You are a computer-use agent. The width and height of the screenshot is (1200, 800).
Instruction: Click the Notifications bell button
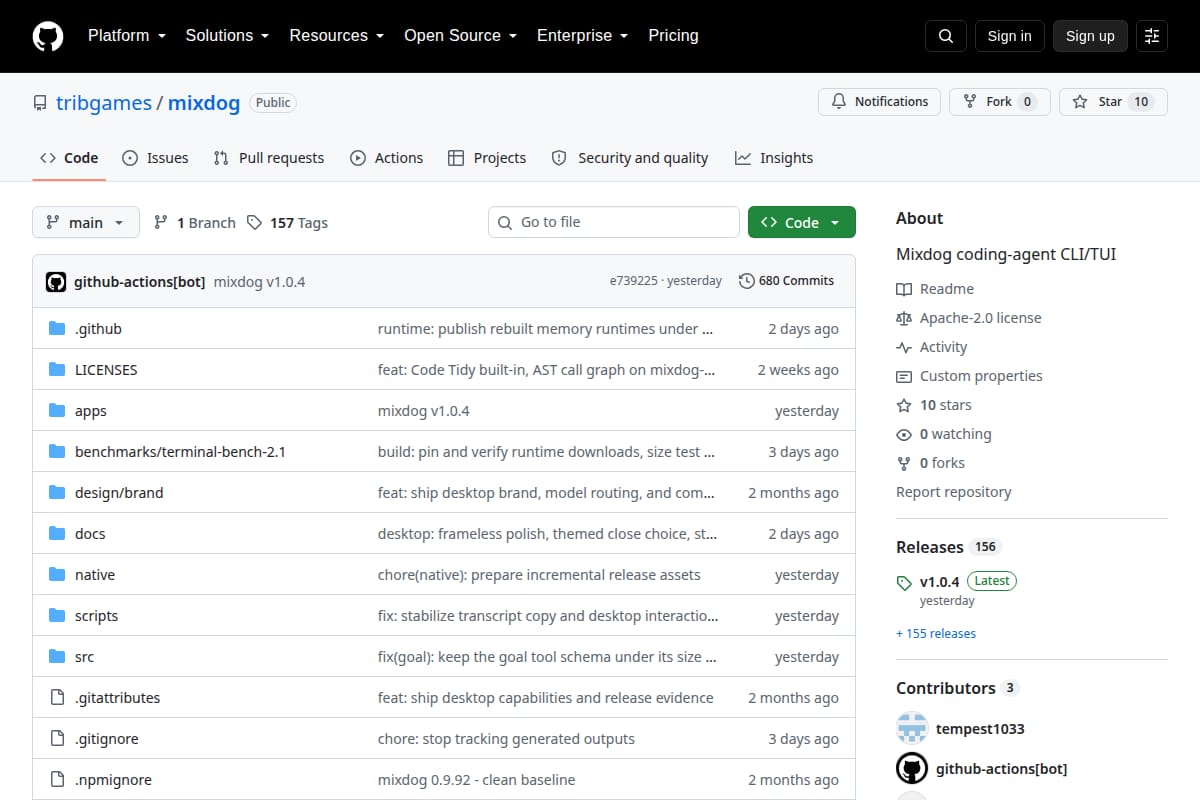[880, 102]
